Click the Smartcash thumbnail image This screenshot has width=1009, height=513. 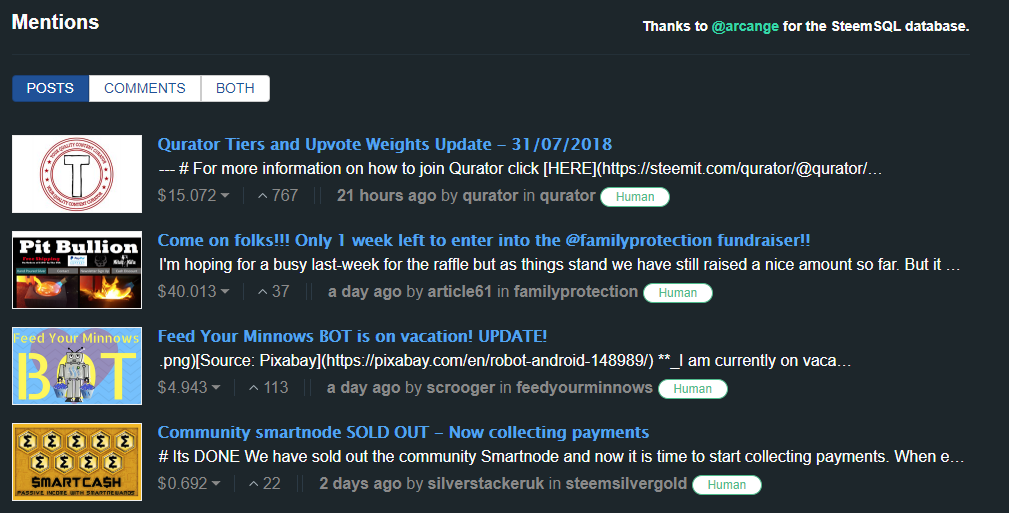pos(77,462)
